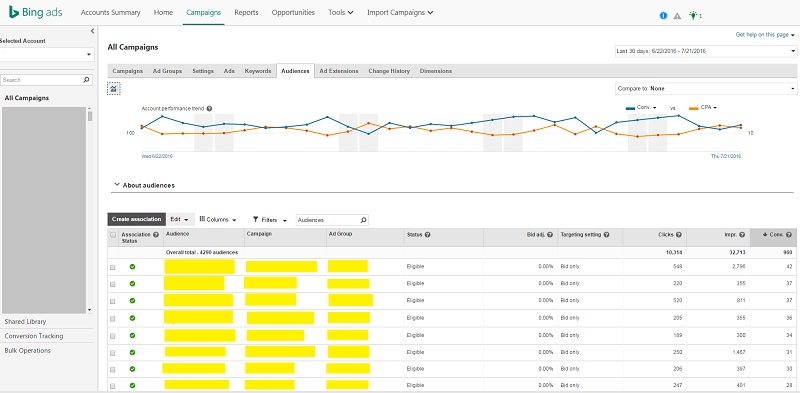Viewport: 800px width, 393px height.
Task: Go to Home in top navigation
Action: (x=163, y=12)
